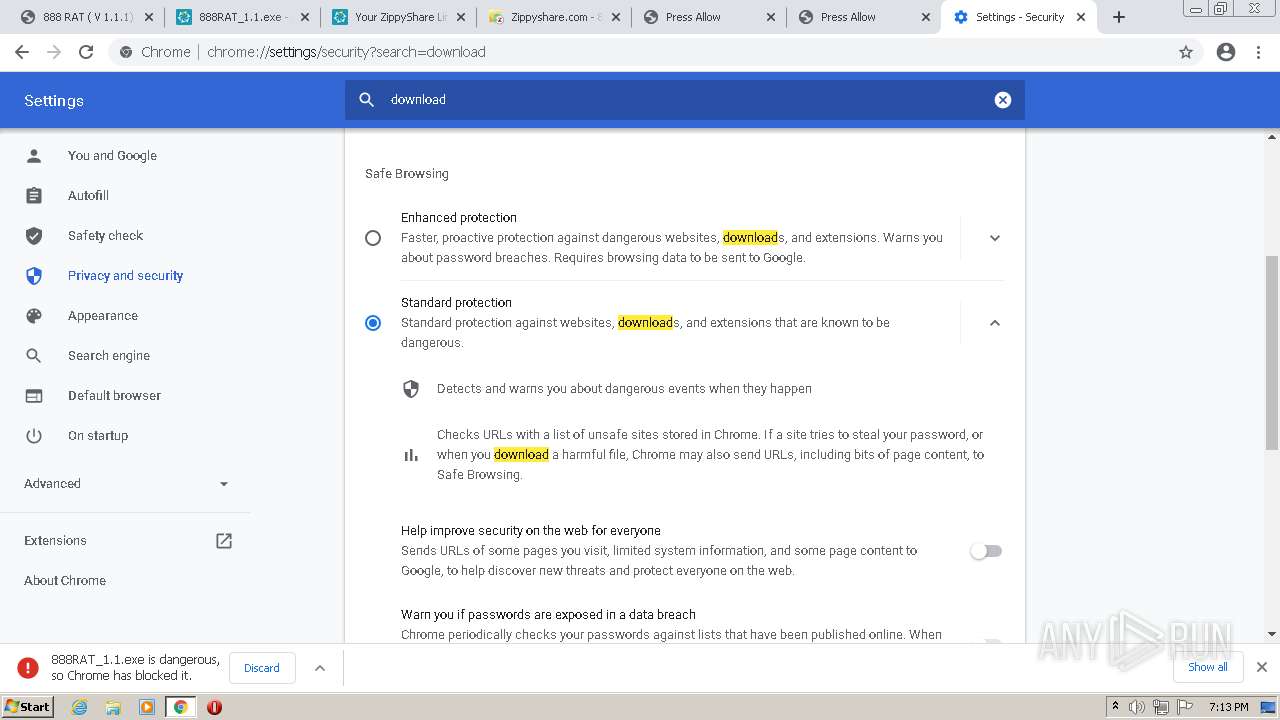Open Chrome's three-dot customize menu
1280x720 pixels.
[x=1259, y=52]
